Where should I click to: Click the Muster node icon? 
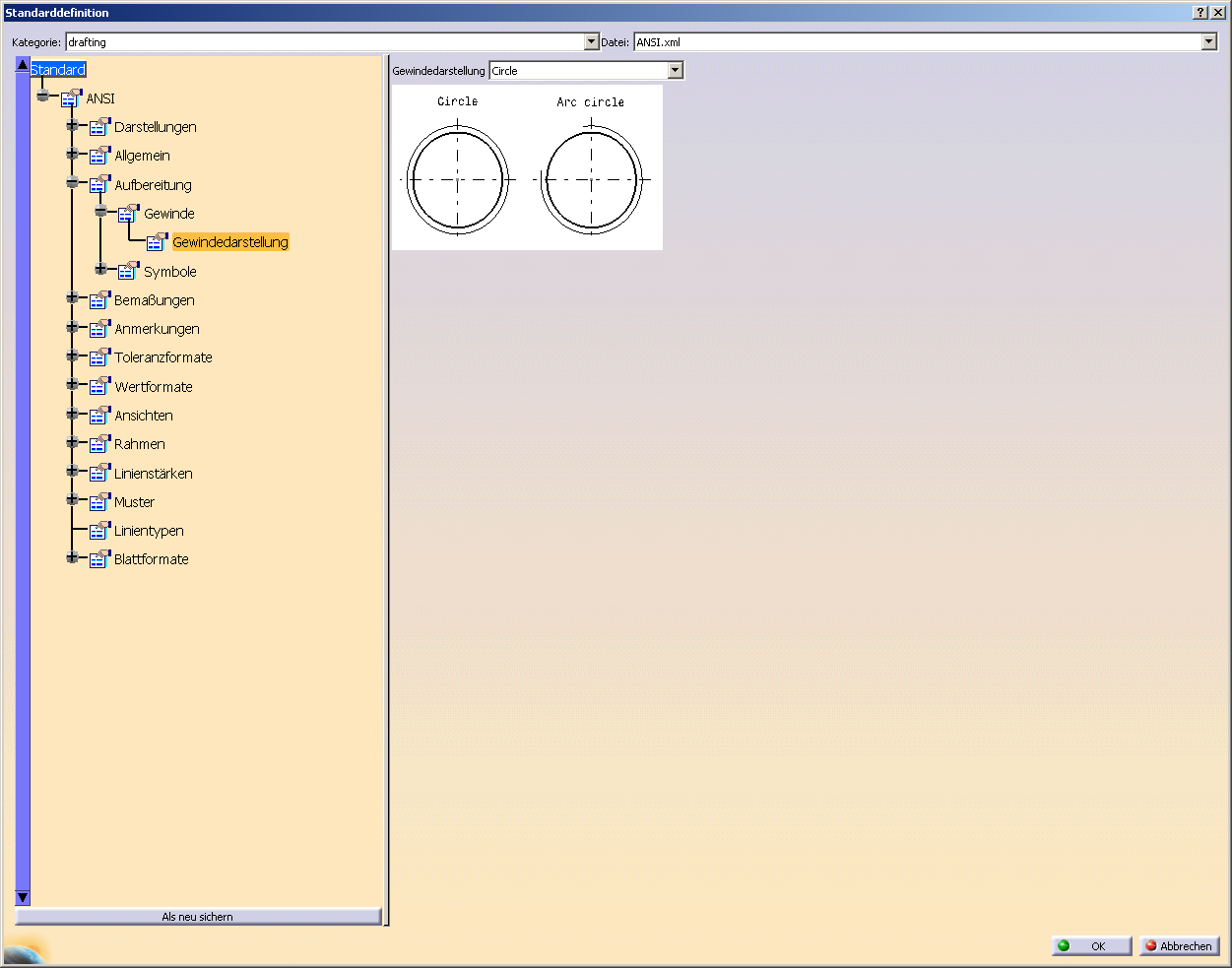click(x=99, y=502)
